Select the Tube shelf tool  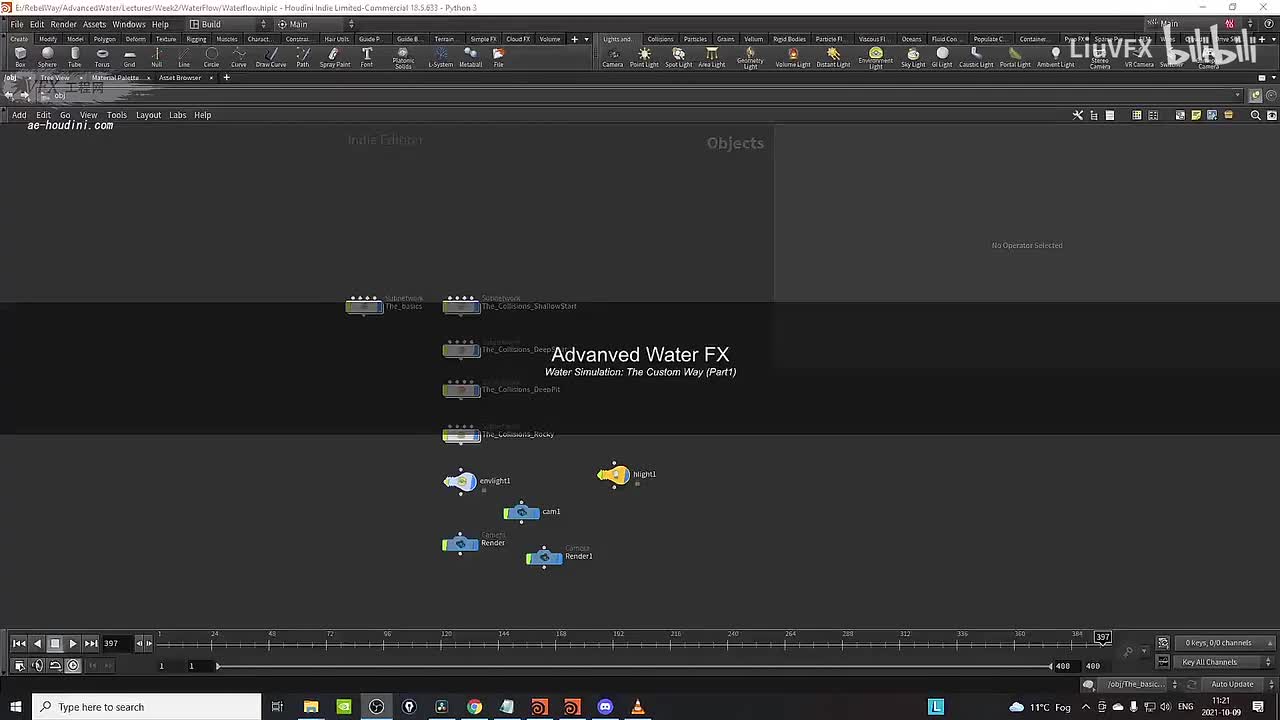(75, 57)
